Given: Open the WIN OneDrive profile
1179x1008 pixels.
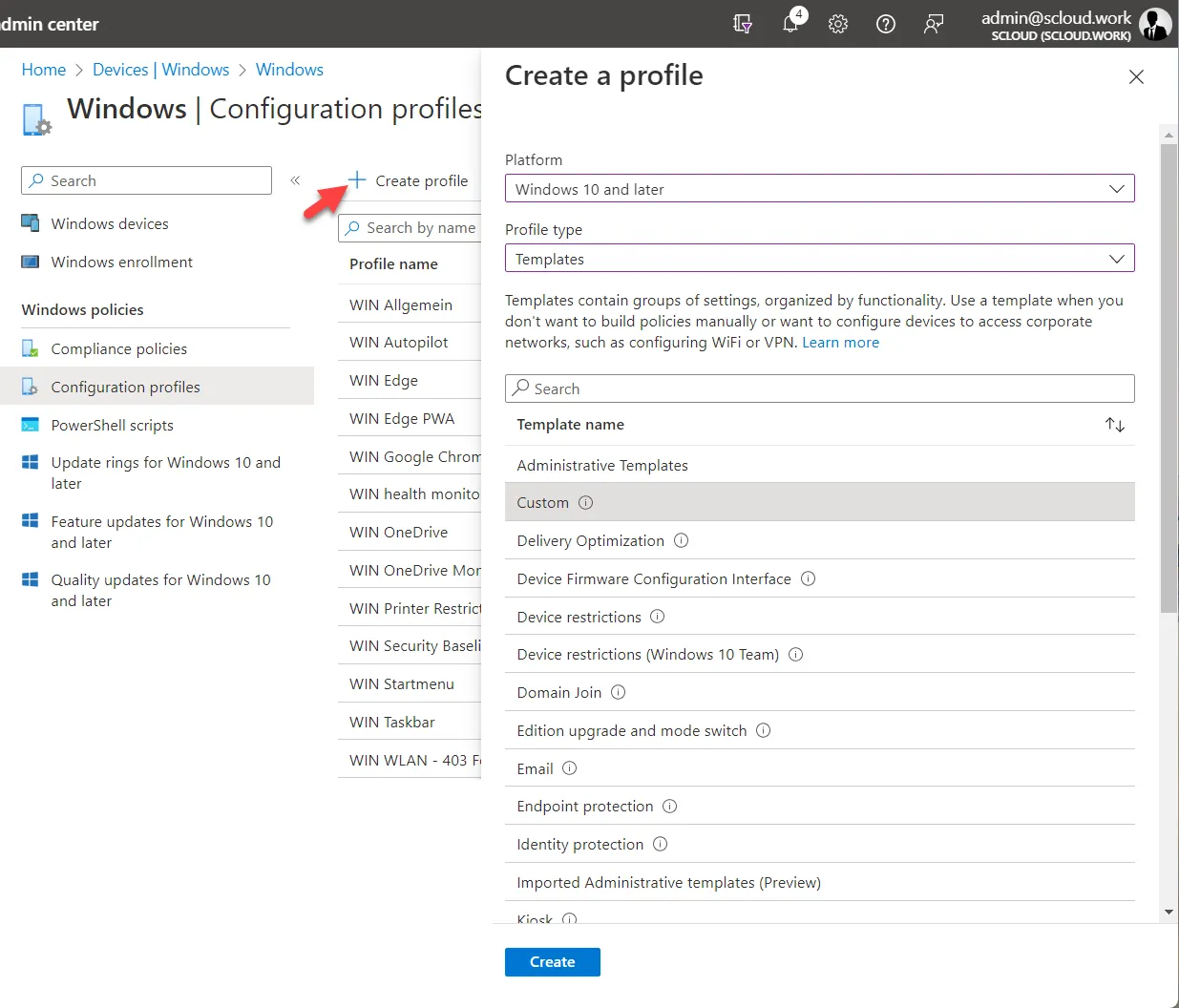Looking at the screenshot, I should click(x=399, y=532).
